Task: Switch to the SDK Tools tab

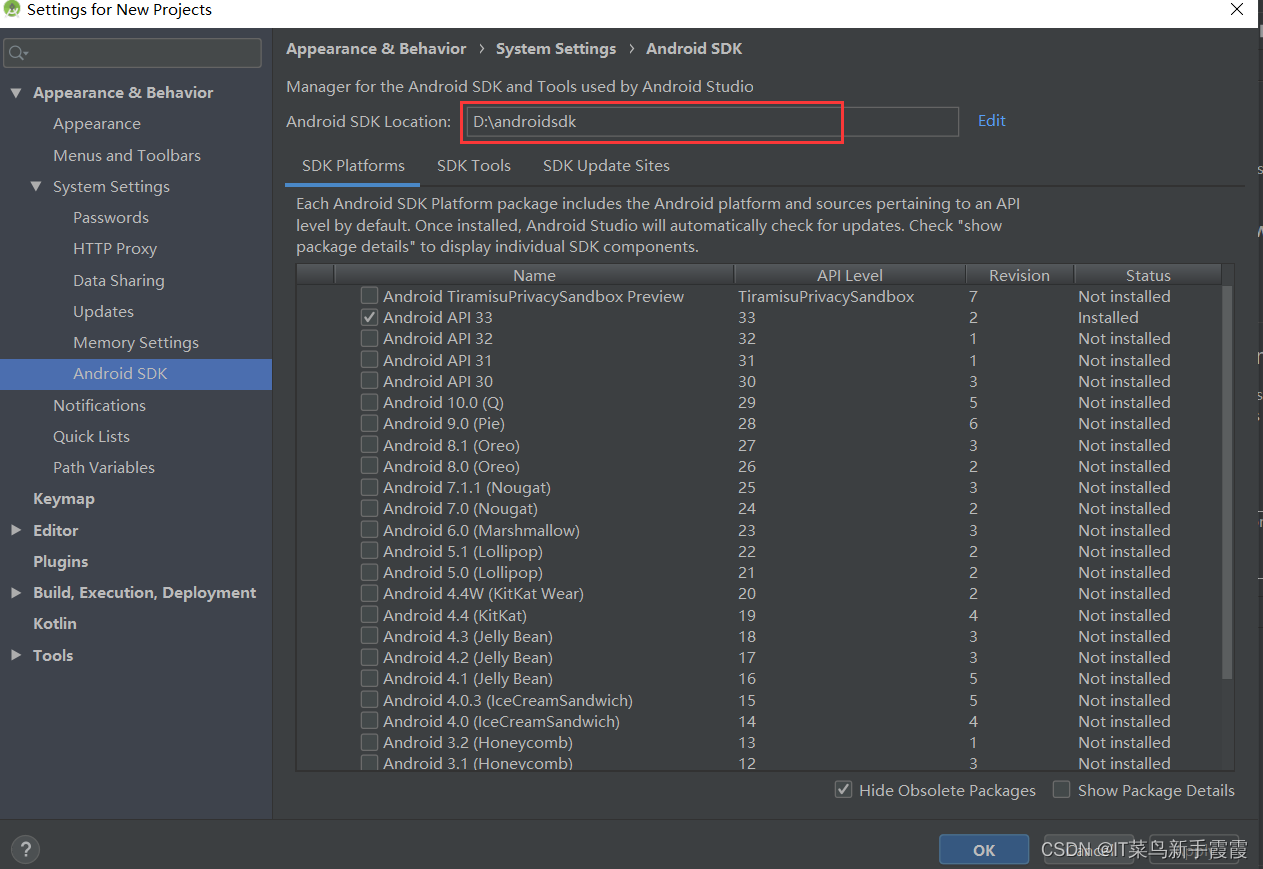Action: coord(474,166)
